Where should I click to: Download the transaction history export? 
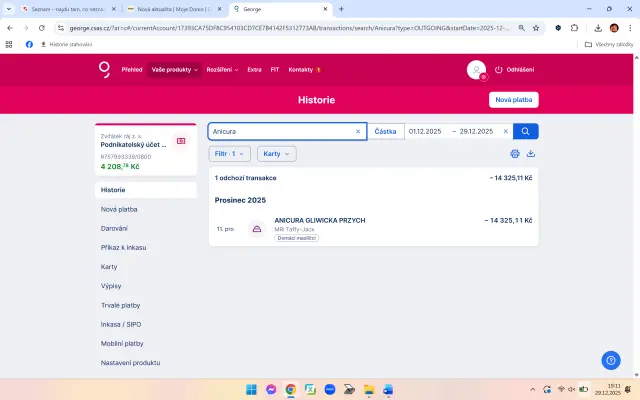(531, 154)
